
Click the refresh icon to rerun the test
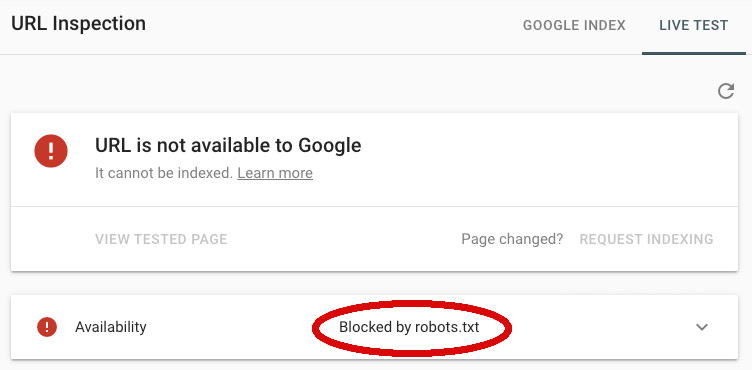[726, 91]
